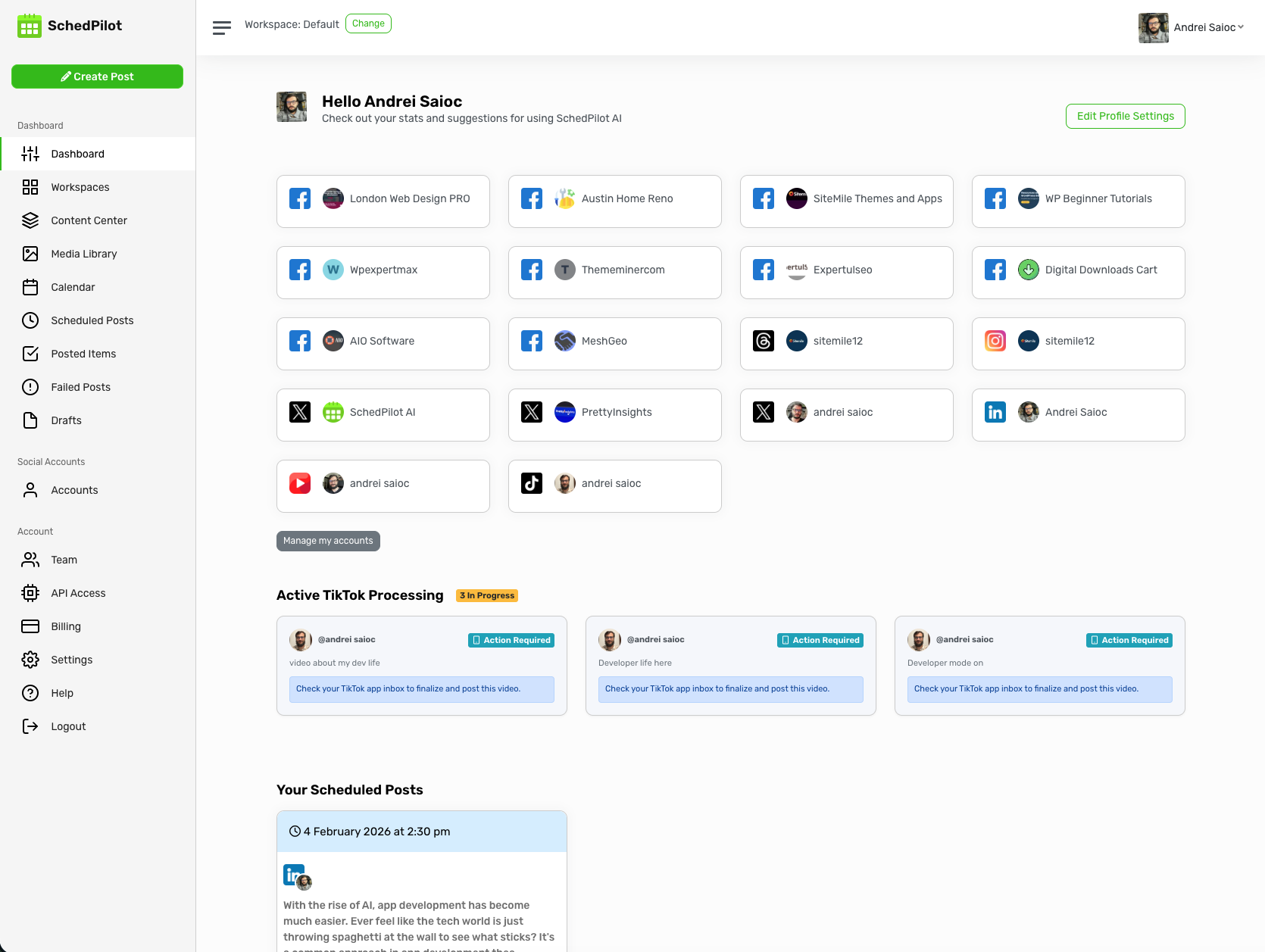The height and width of the screenshot is (952, 1265).
Task: Click Manage my accounts button
Action: pyautogui.click(x=328, y=541)
